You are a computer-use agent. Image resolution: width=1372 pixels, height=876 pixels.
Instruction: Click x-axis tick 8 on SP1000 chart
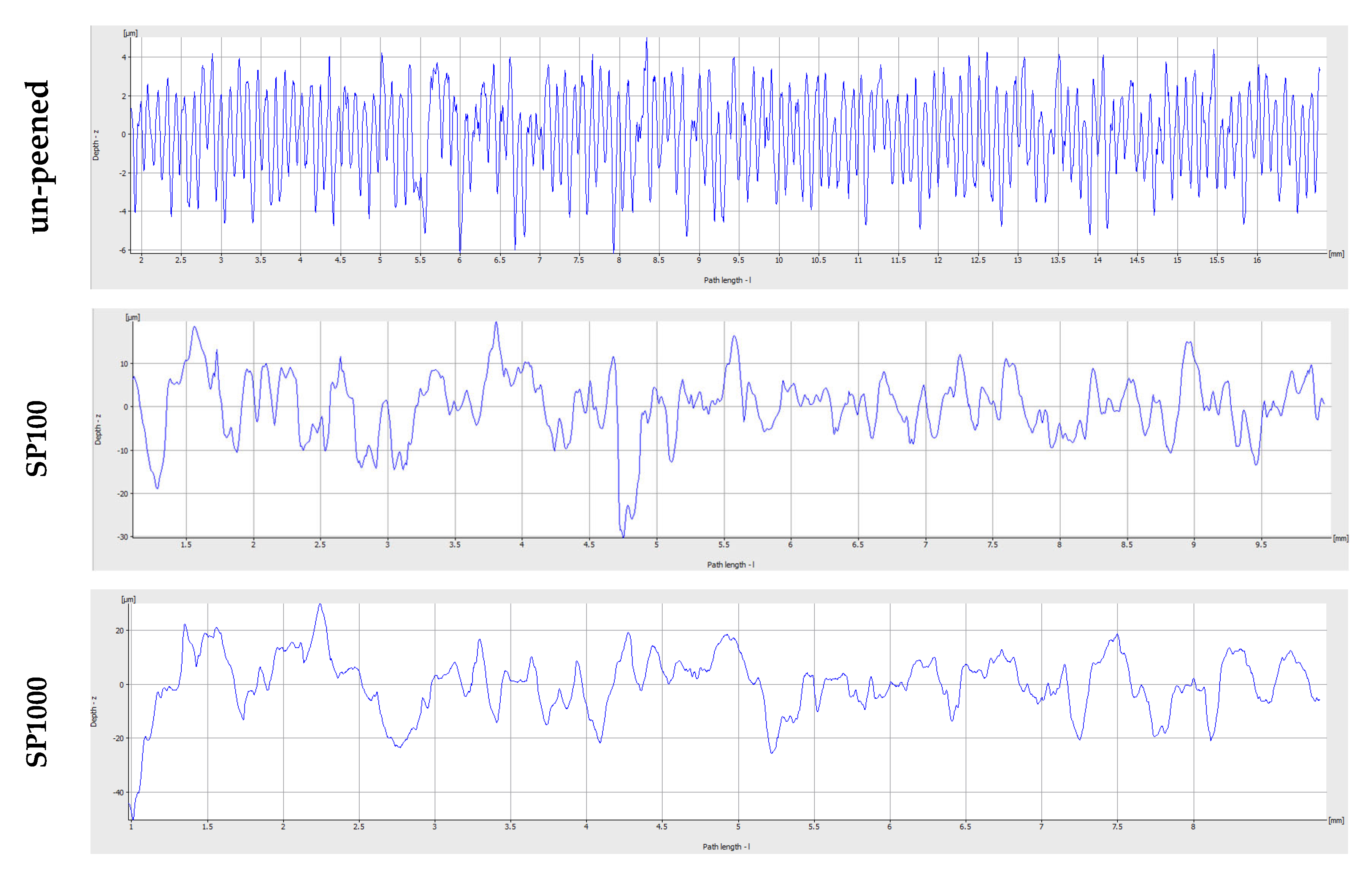(1193, 827)
